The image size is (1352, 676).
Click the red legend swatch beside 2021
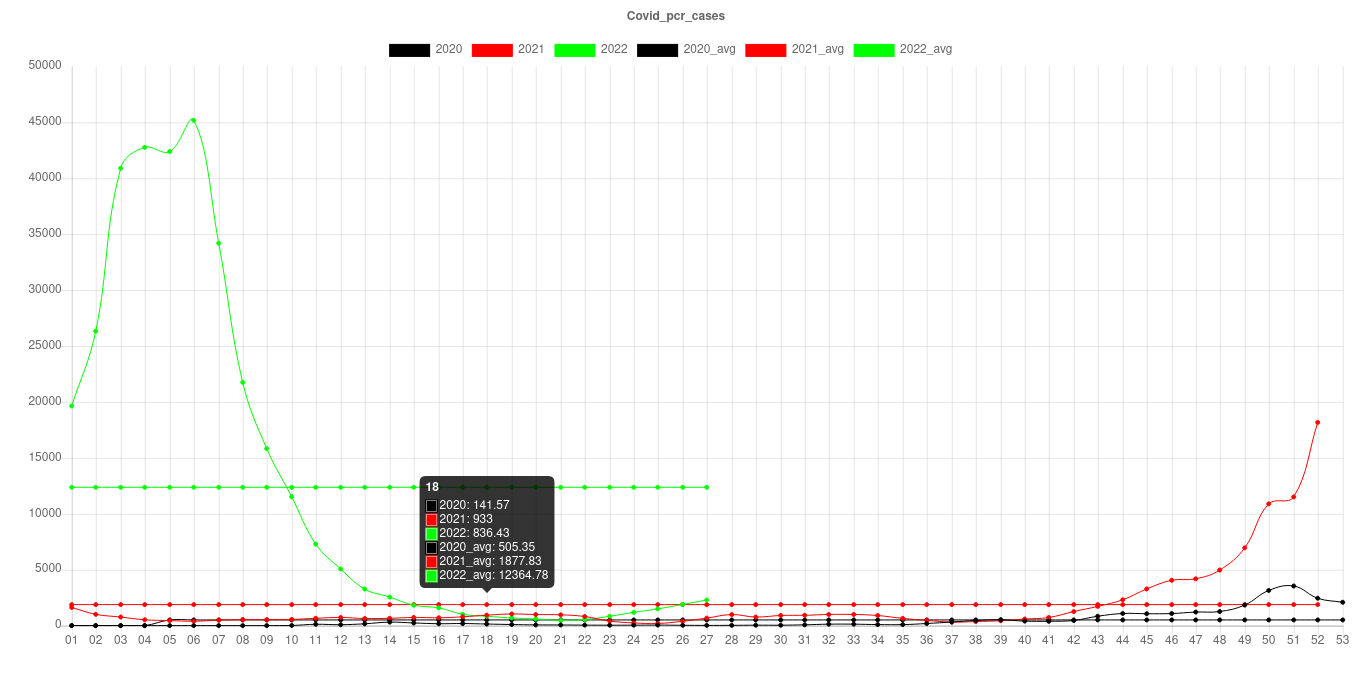491,49
